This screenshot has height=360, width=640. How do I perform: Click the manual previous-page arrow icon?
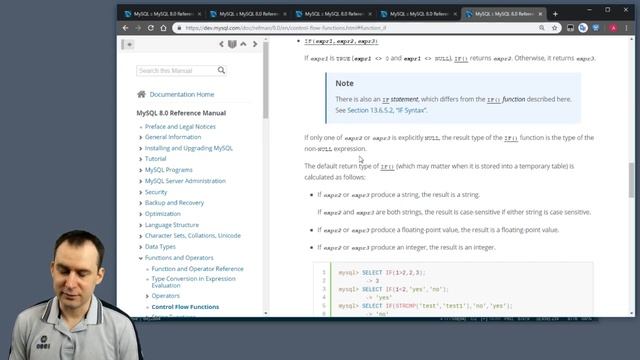pos(221,44)
